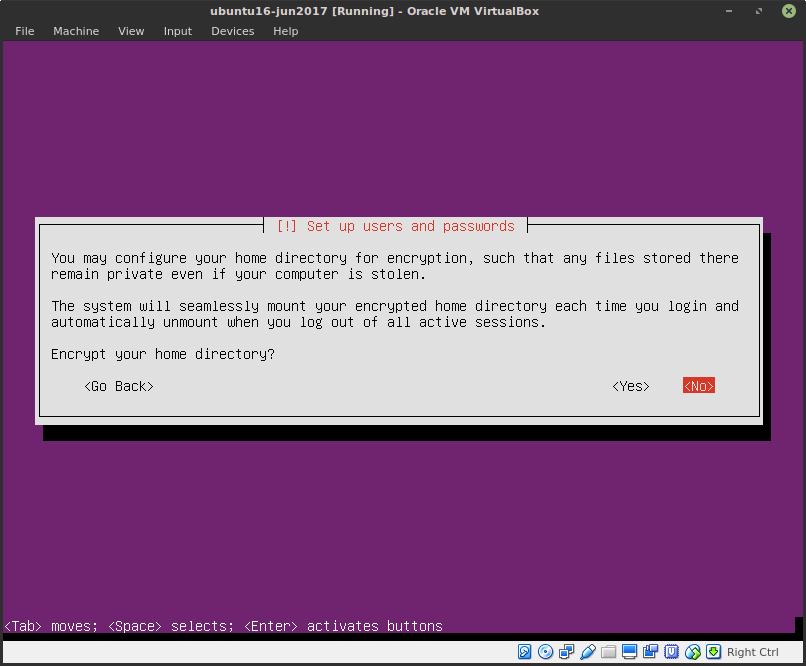Click the virtualization features chip icon
Image resolution: width=806 pixels, height=666 pixels.
click(x=670, y=651)
